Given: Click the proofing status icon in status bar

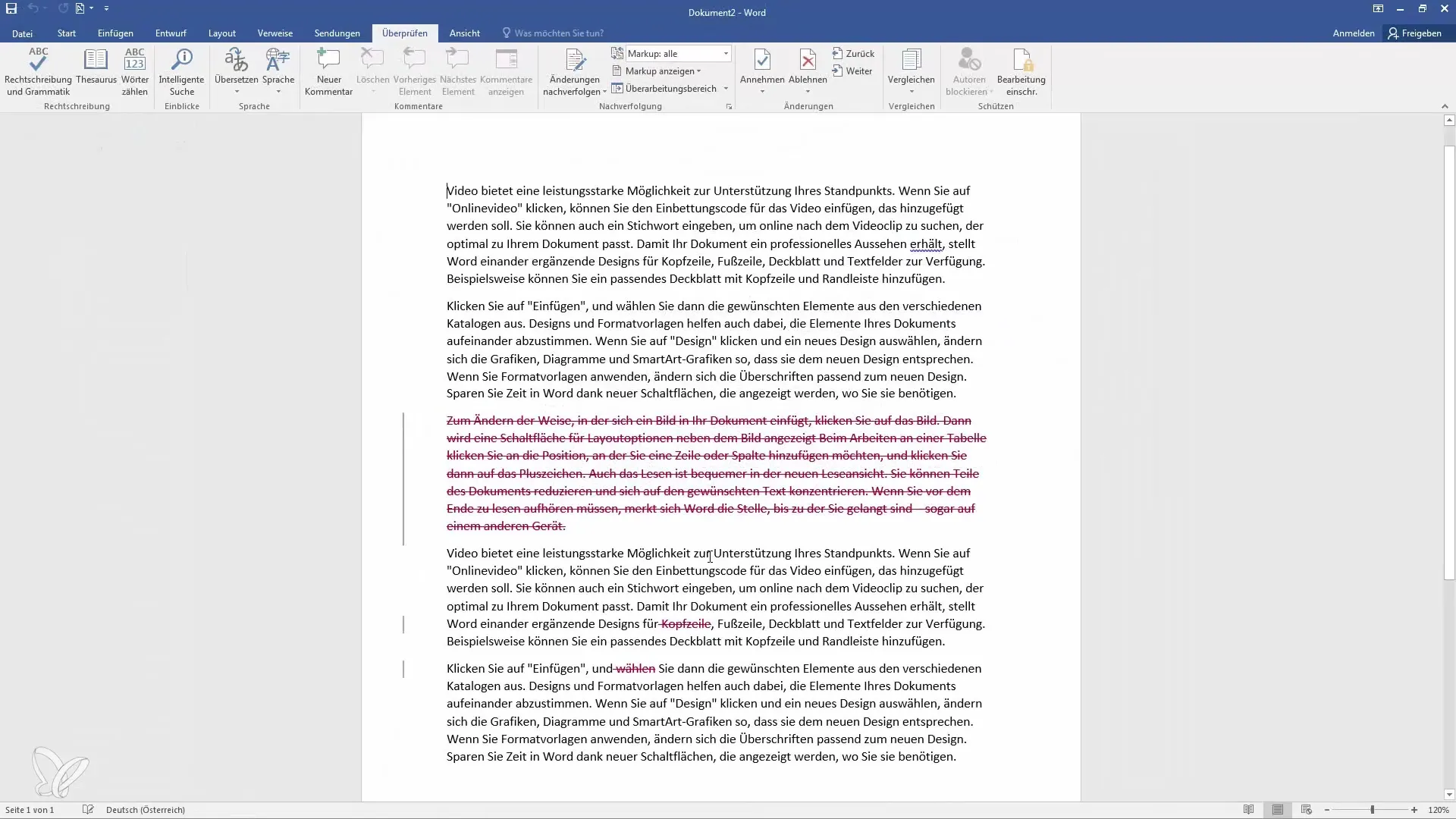Looking at the screenshot, I should 88,810.
